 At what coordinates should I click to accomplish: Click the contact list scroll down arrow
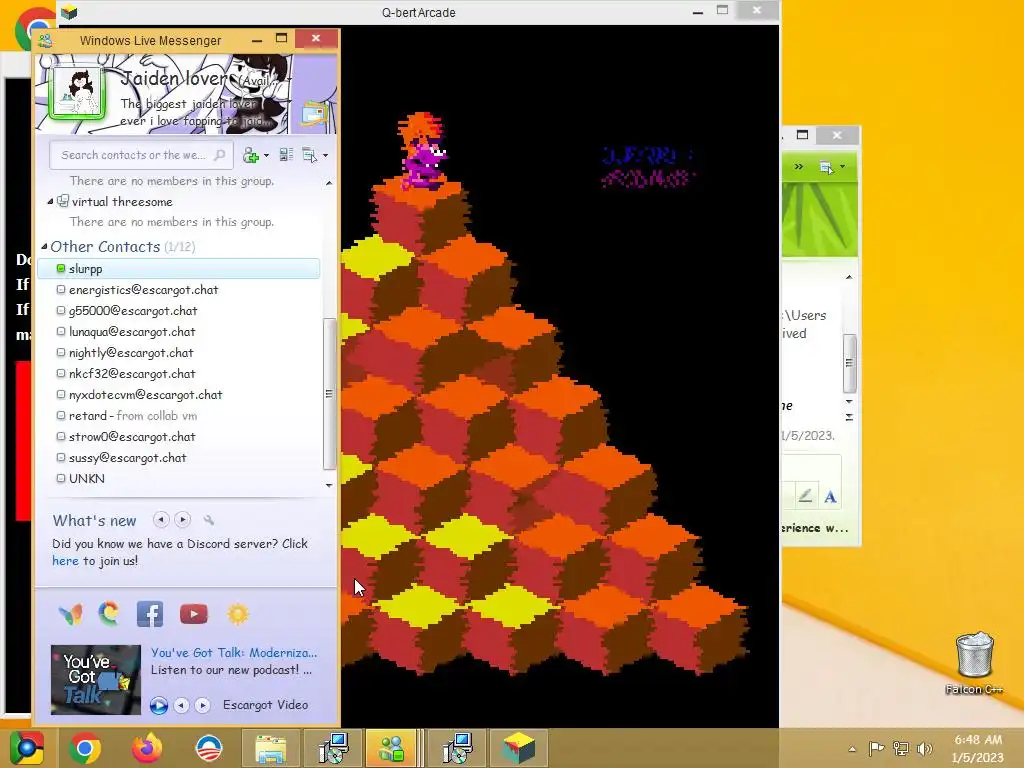click(x=329, y=485)
